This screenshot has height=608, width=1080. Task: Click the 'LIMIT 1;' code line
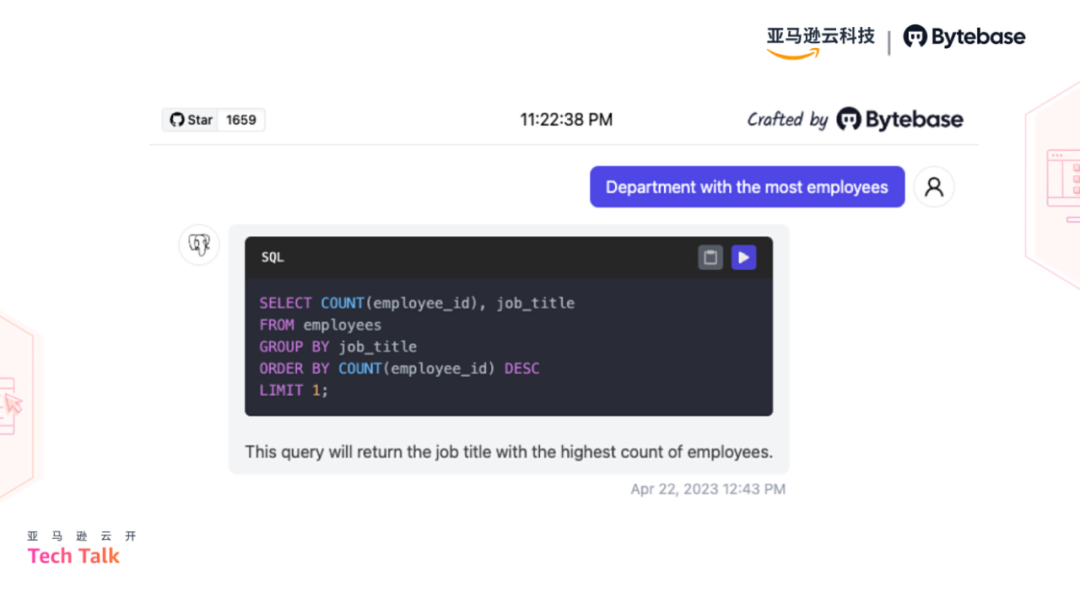click(294, 390)
